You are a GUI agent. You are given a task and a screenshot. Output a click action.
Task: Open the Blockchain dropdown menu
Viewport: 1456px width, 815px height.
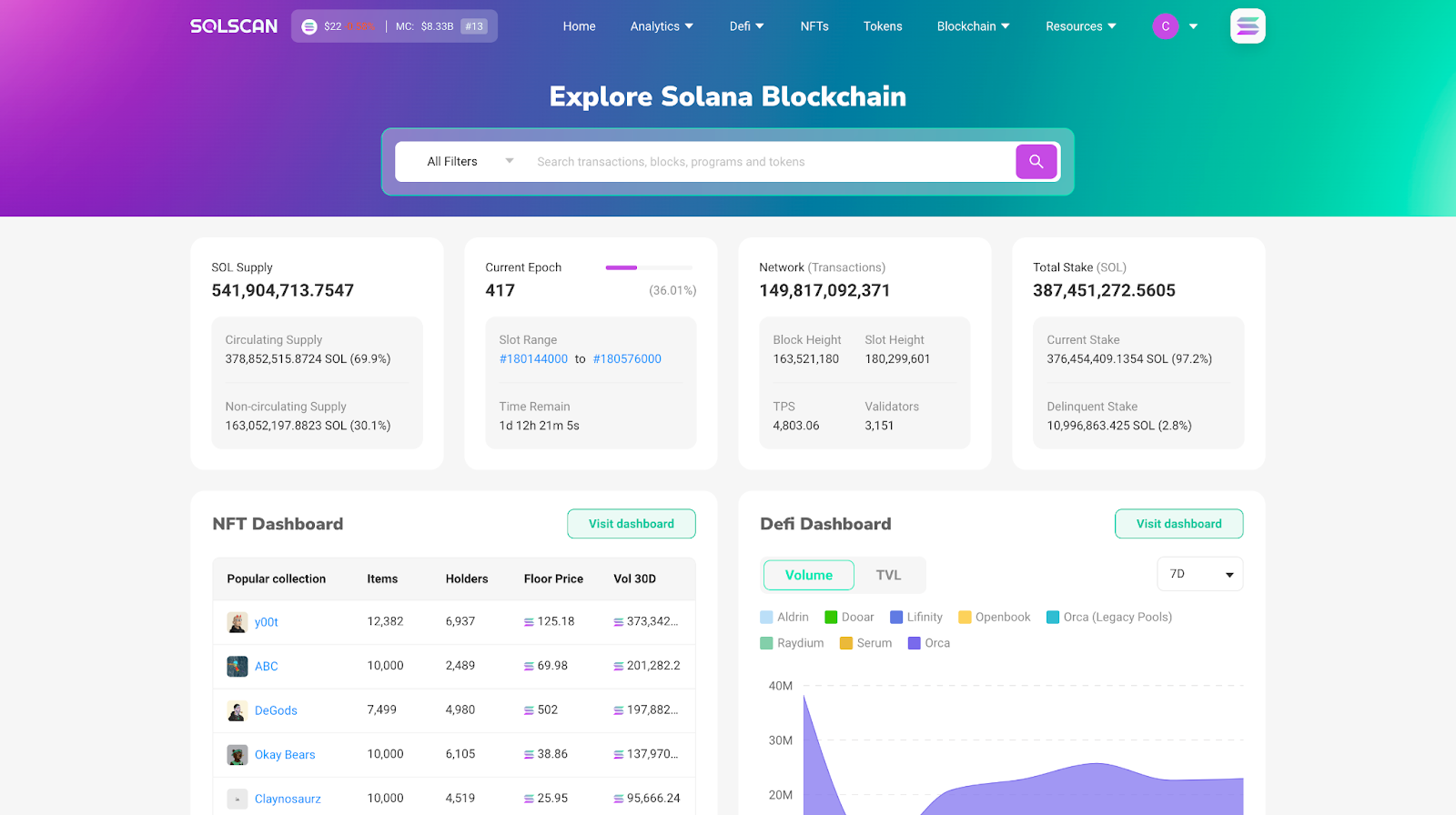tap(973, 26)
